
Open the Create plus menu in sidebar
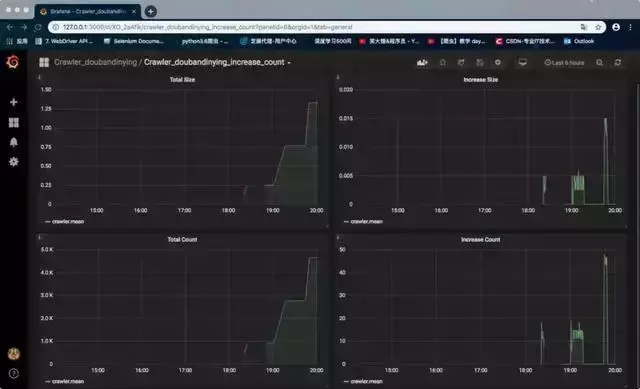point(13,102)
